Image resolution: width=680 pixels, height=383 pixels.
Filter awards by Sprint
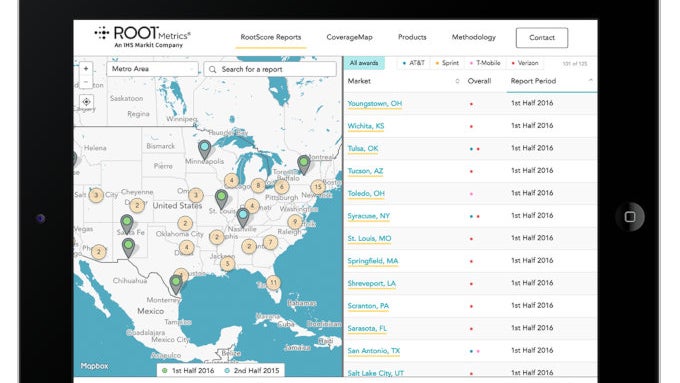tap(447, 63)
